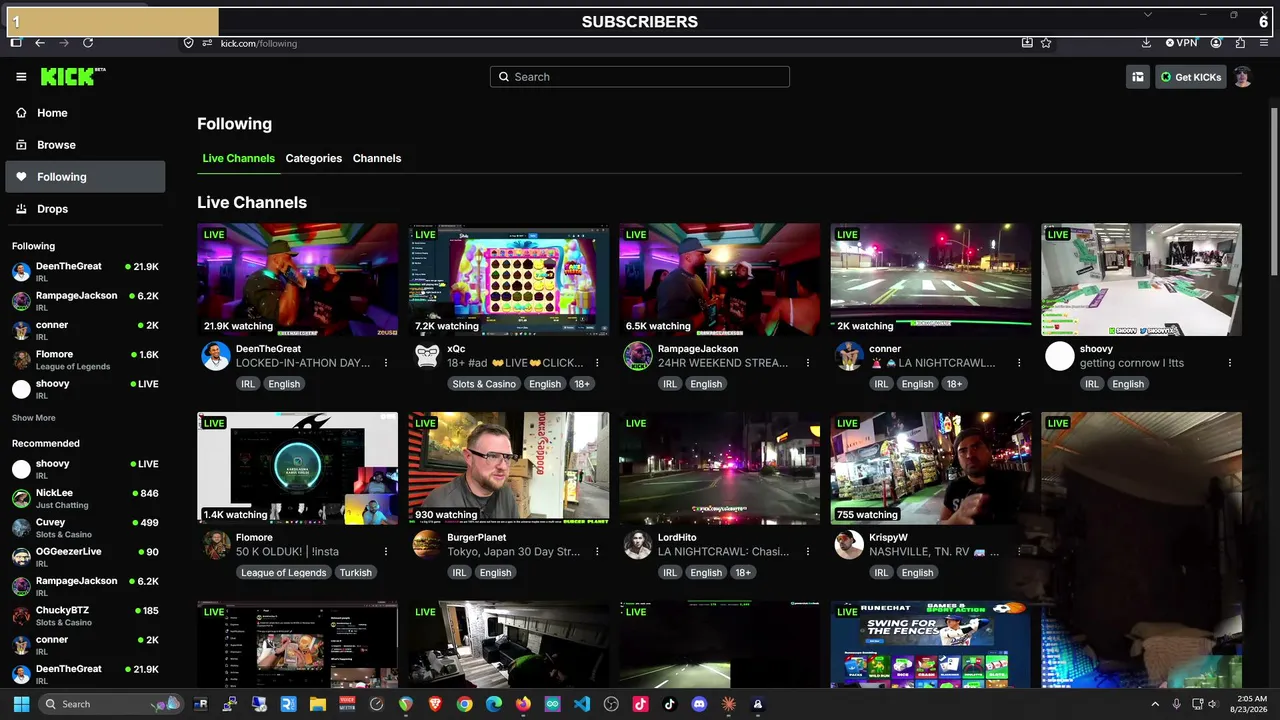Open the user profile avatar menu

tap(1243, 77)
